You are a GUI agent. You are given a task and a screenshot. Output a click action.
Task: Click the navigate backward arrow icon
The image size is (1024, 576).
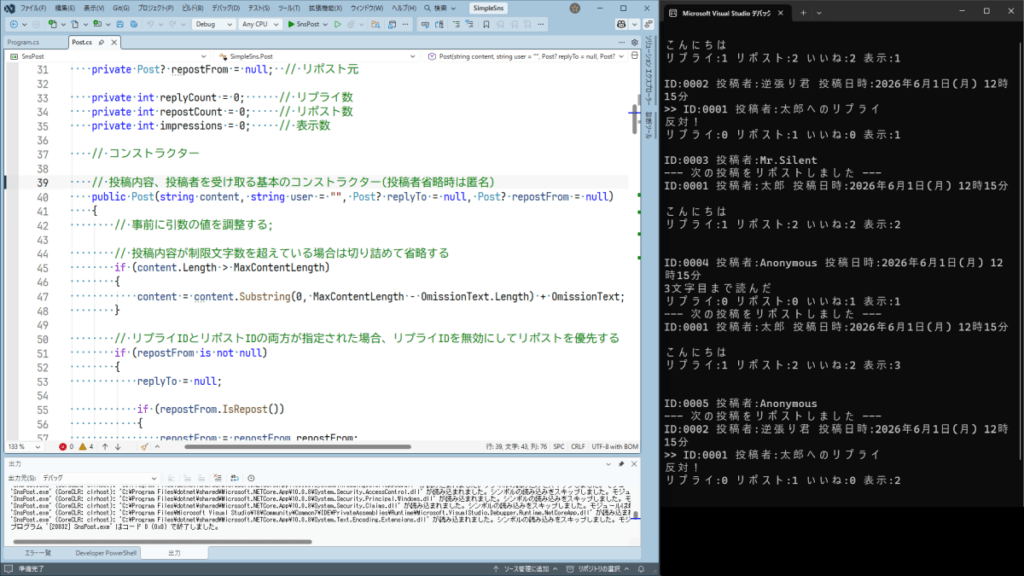[x=14, y=24]
